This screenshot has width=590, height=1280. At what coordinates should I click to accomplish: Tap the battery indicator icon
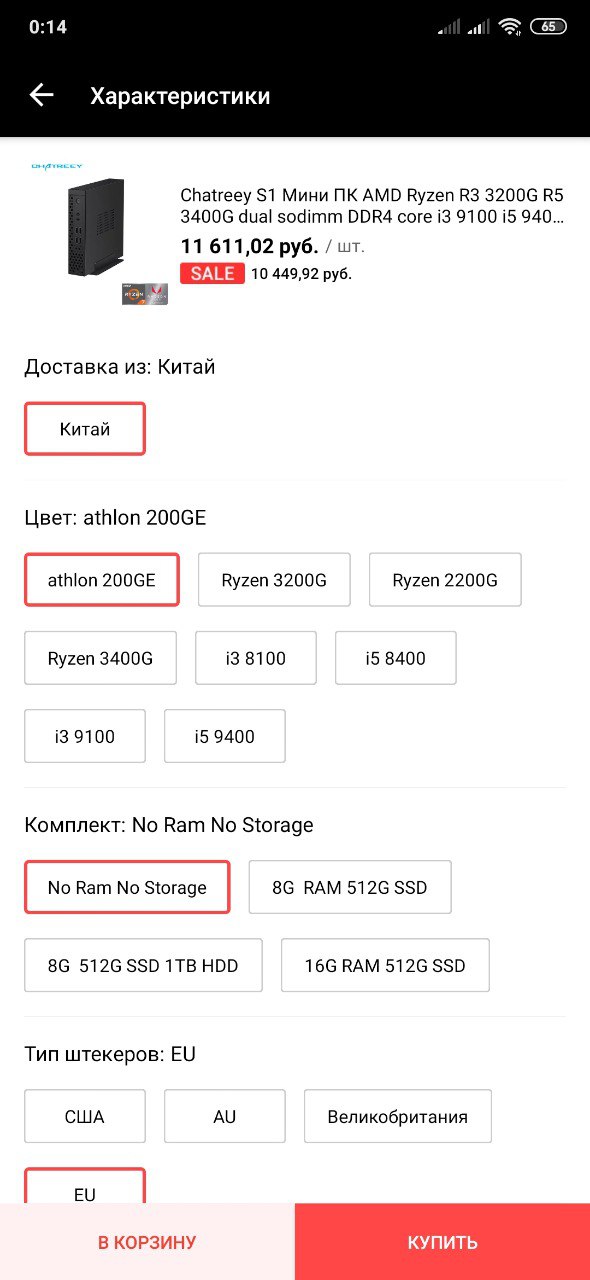click(548, 27)
